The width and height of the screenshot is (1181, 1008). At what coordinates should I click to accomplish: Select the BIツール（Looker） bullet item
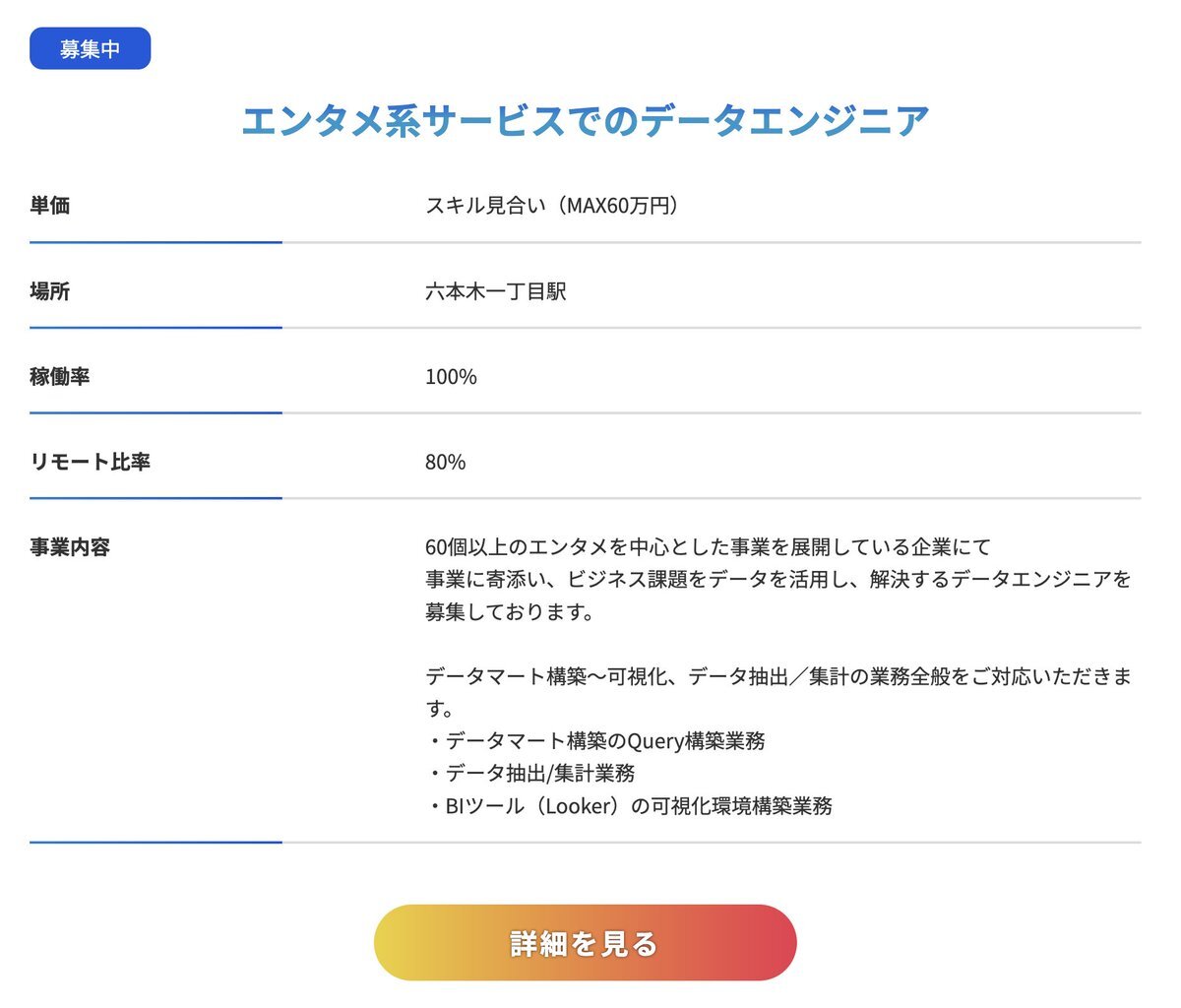pos(629,805)
